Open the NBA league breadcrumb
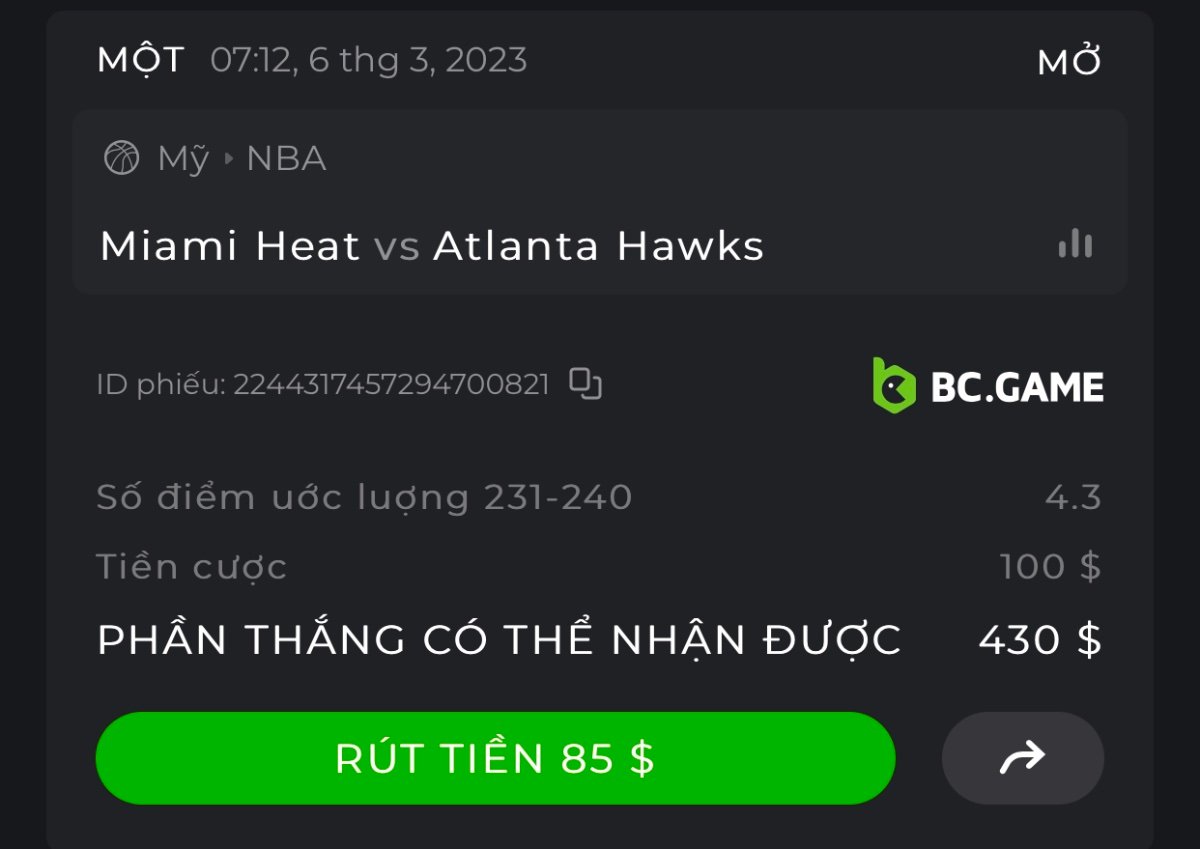The image size is (1200, 849). tap(286, 158)
